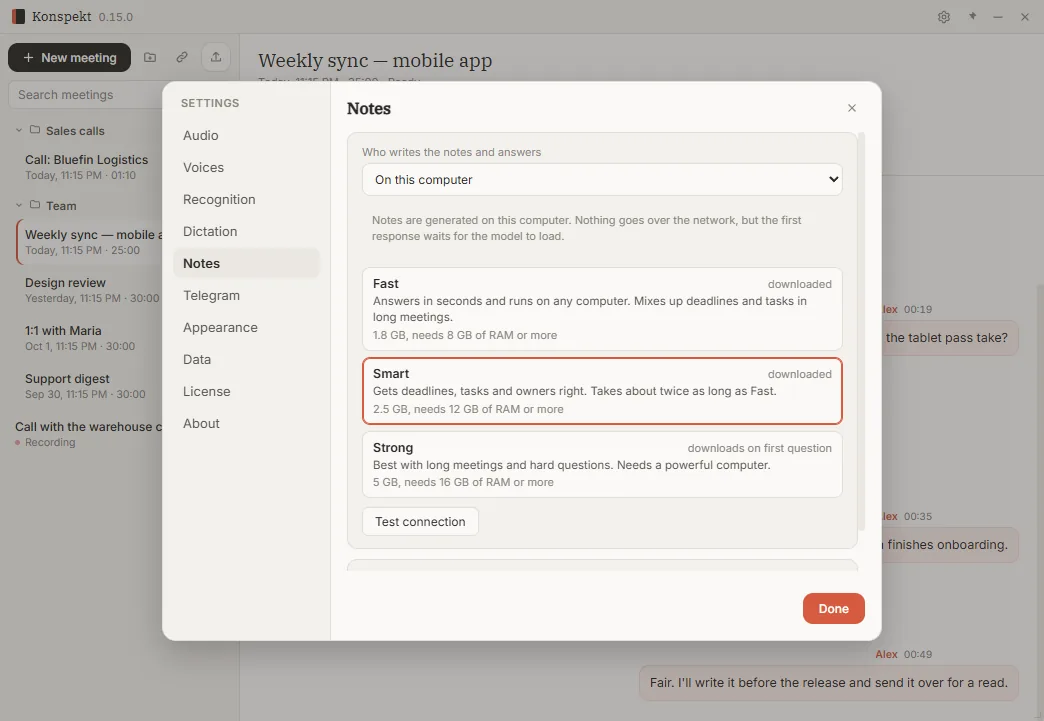Image resolution: width=1044 pixels, height=721 pixels.
Task: Open settings via the gear icon in title bar
Action: pos(943,17)
